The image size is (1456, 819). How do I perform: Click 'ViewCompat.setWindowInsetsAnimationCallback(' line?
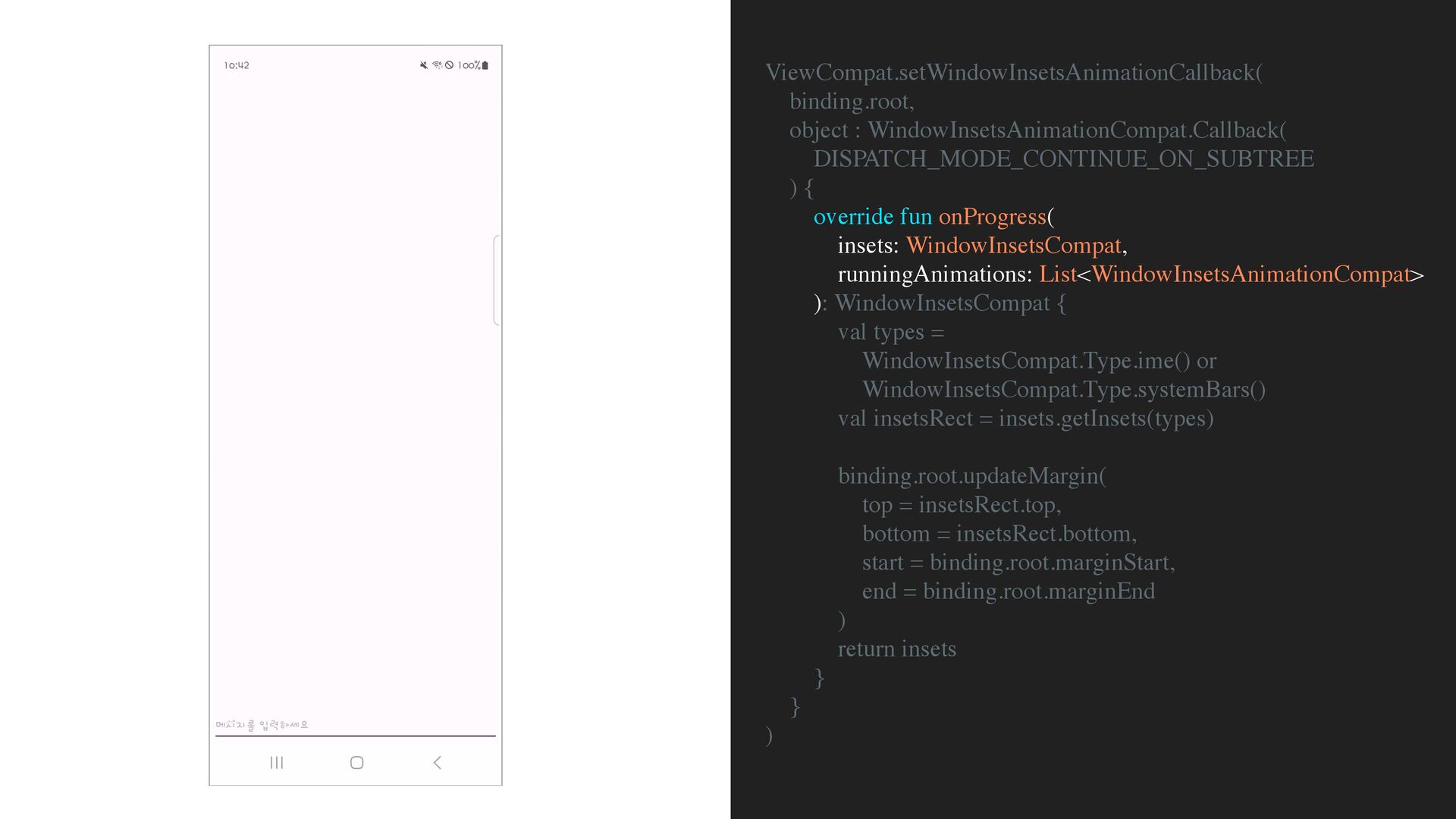pos(1014,73)
